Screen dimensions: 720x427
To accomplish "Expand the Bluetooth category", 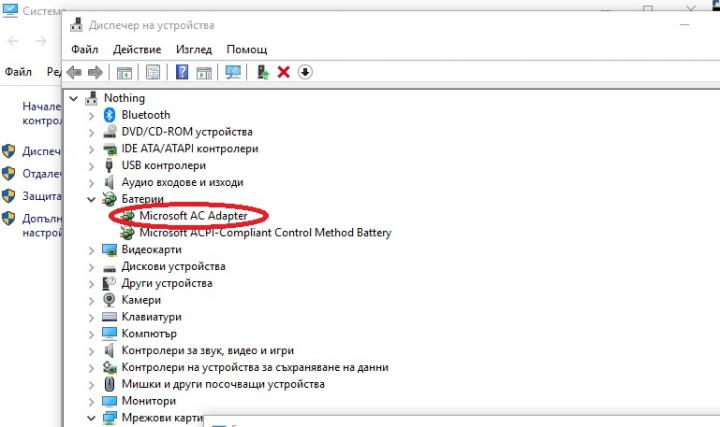I will [x=91, y=115].
